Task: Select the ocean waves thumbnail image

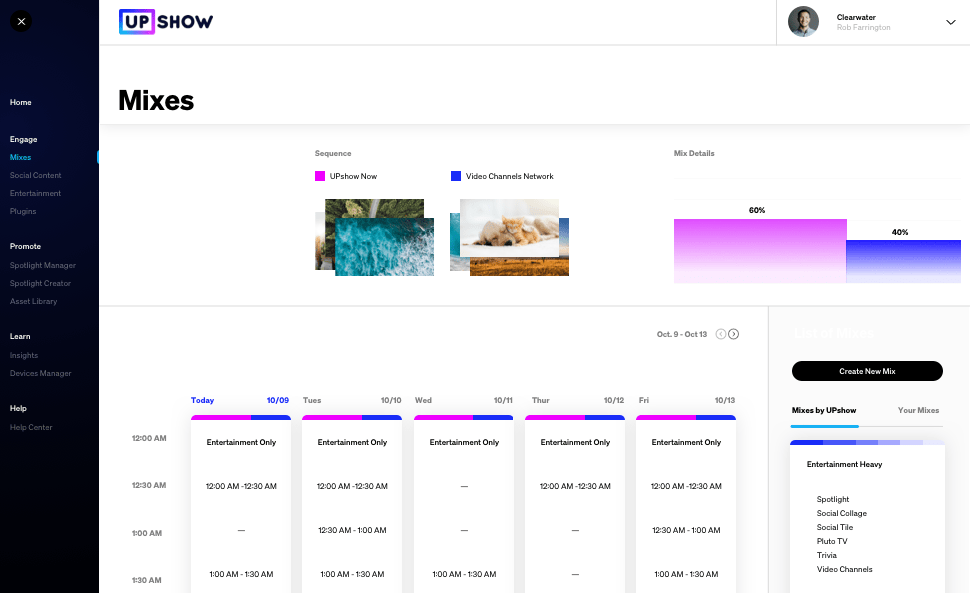Action: 384,248
